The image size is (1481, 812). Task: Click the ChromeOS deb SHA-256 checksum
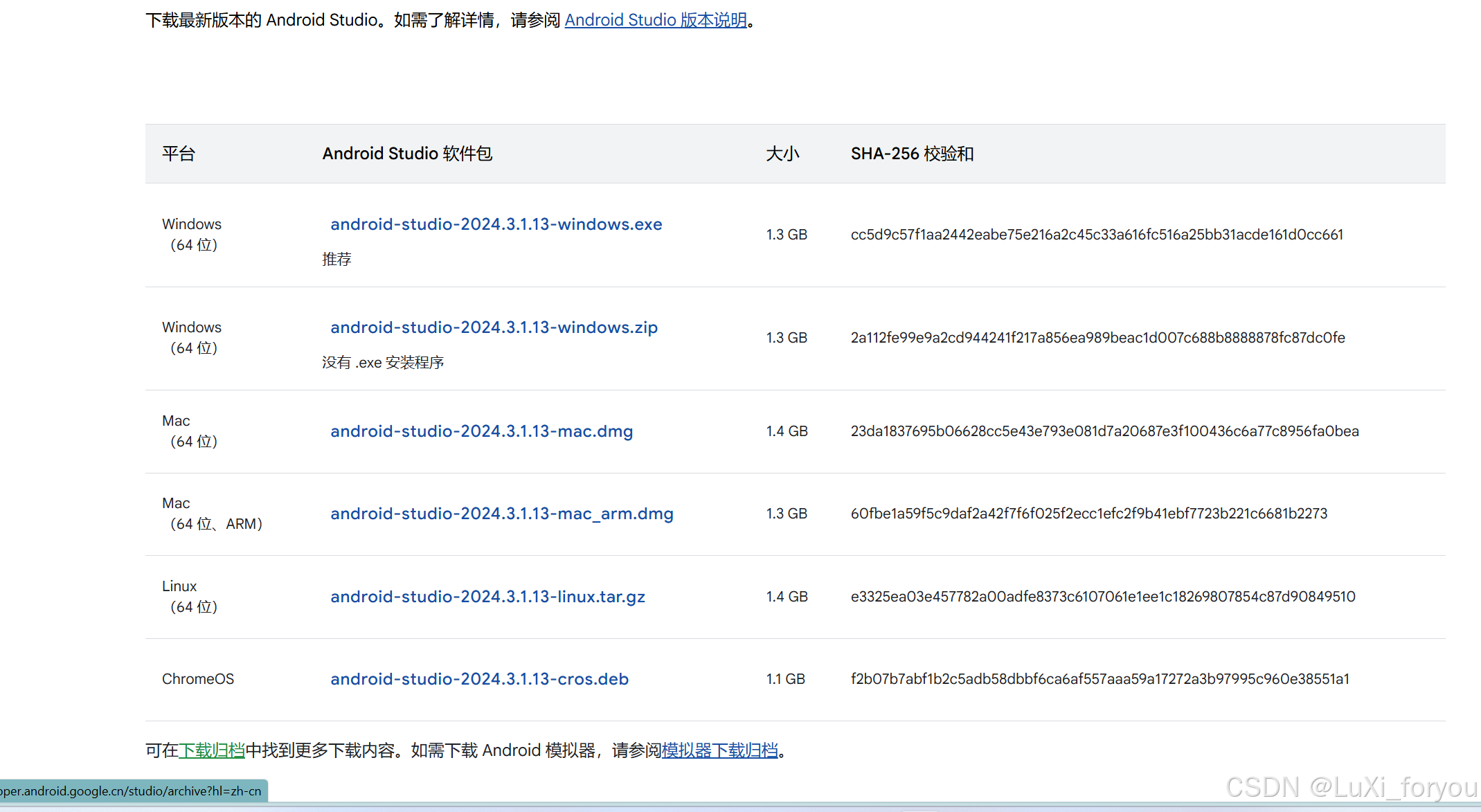pos(1099,679)
